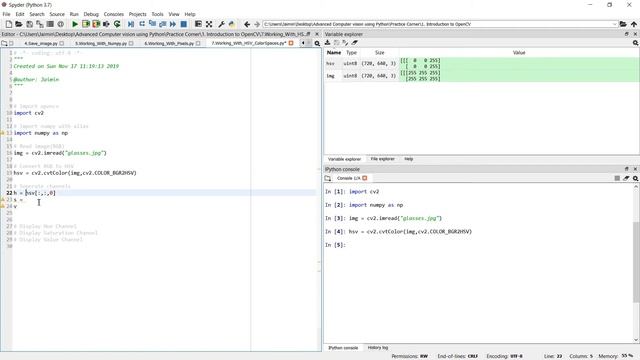Open the Run menu

[x=74, y=14]
